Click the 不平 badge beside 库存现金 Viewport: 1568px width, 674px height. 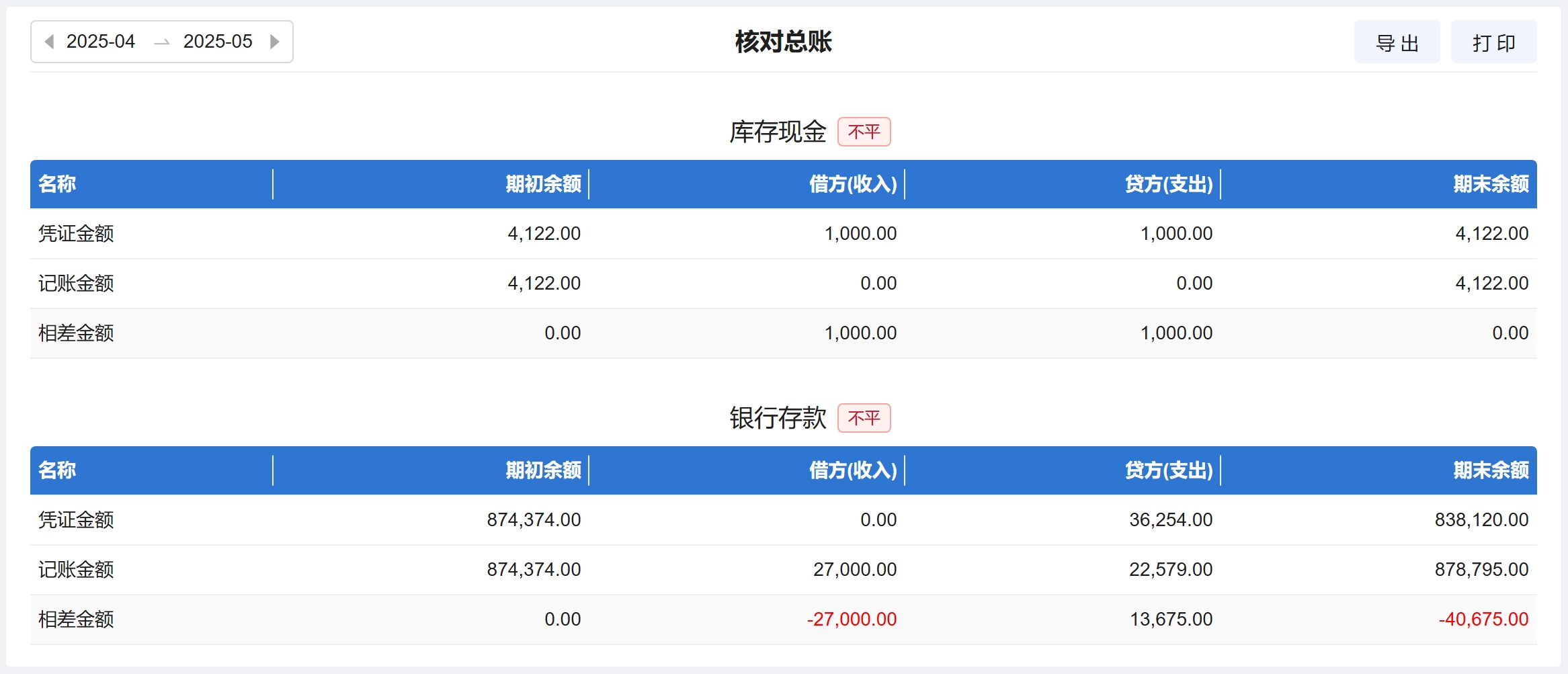coord(864,132)
